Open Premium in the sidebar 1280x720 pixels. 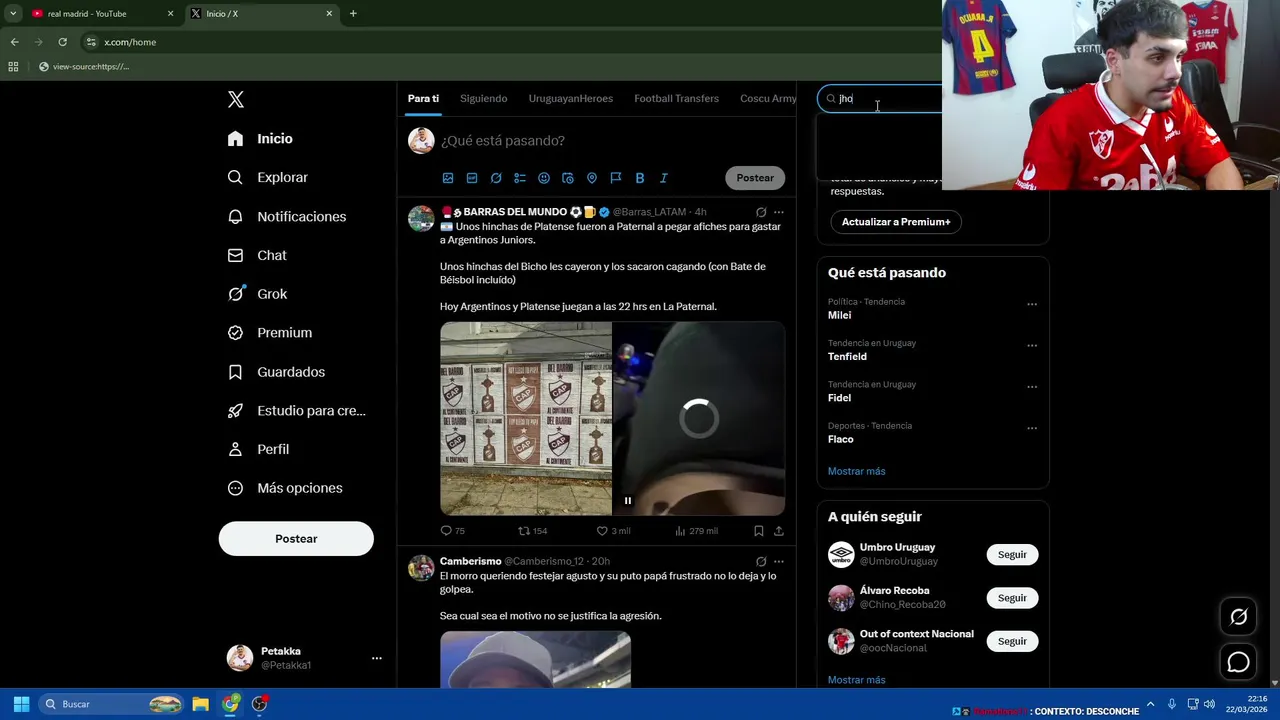270,332
